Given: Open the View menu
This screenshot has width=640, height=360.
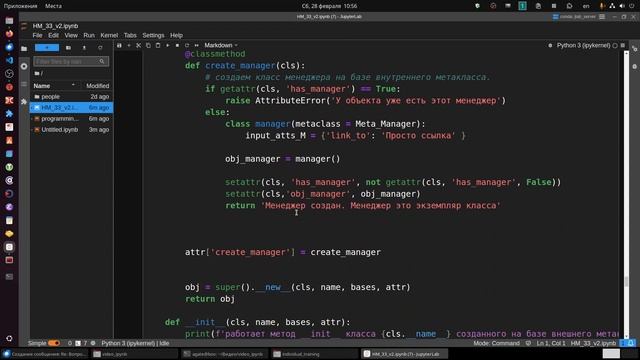Looking at the screenshot, I should pyautogui.click(x=71, y=36).
